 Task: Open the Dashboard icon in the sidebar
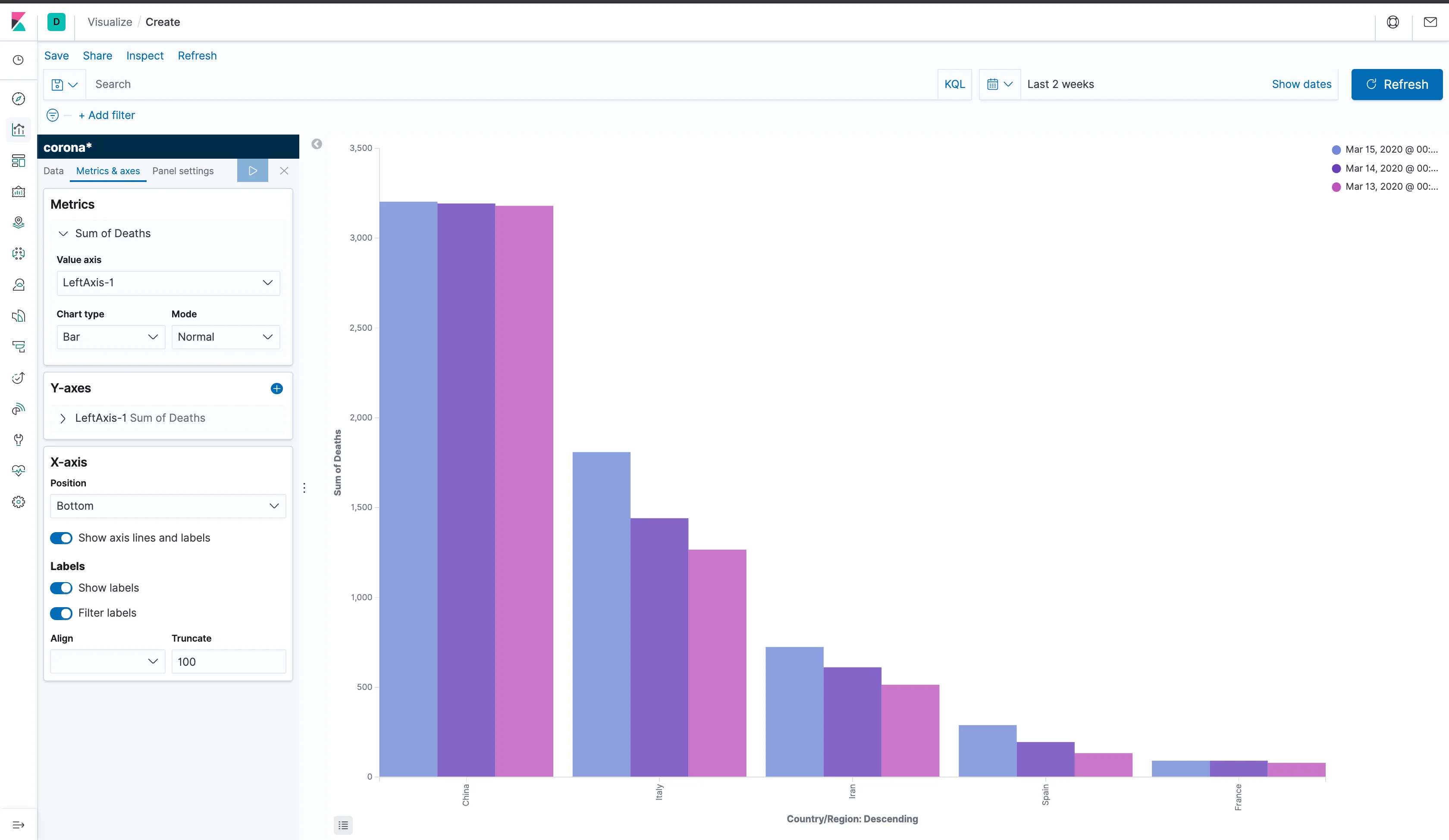pyautogui.click(x=19, y=160)
